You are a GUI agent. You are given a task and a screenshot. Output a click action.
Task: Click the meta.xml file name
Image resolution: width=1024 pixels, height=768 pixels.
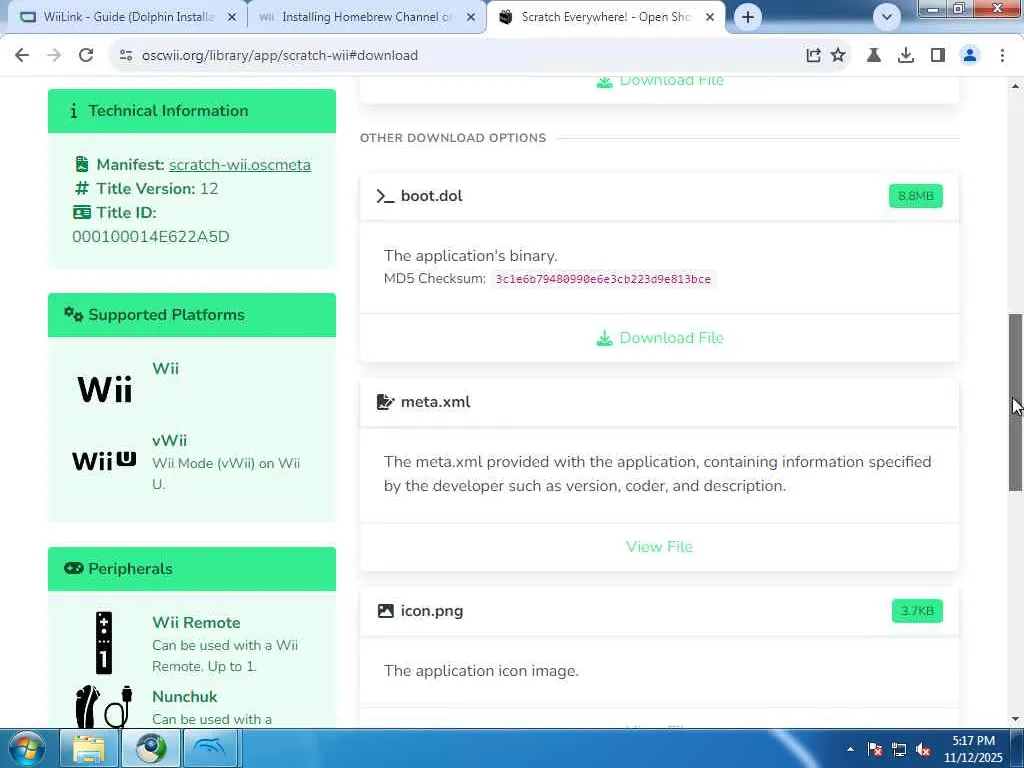(435, 402)
